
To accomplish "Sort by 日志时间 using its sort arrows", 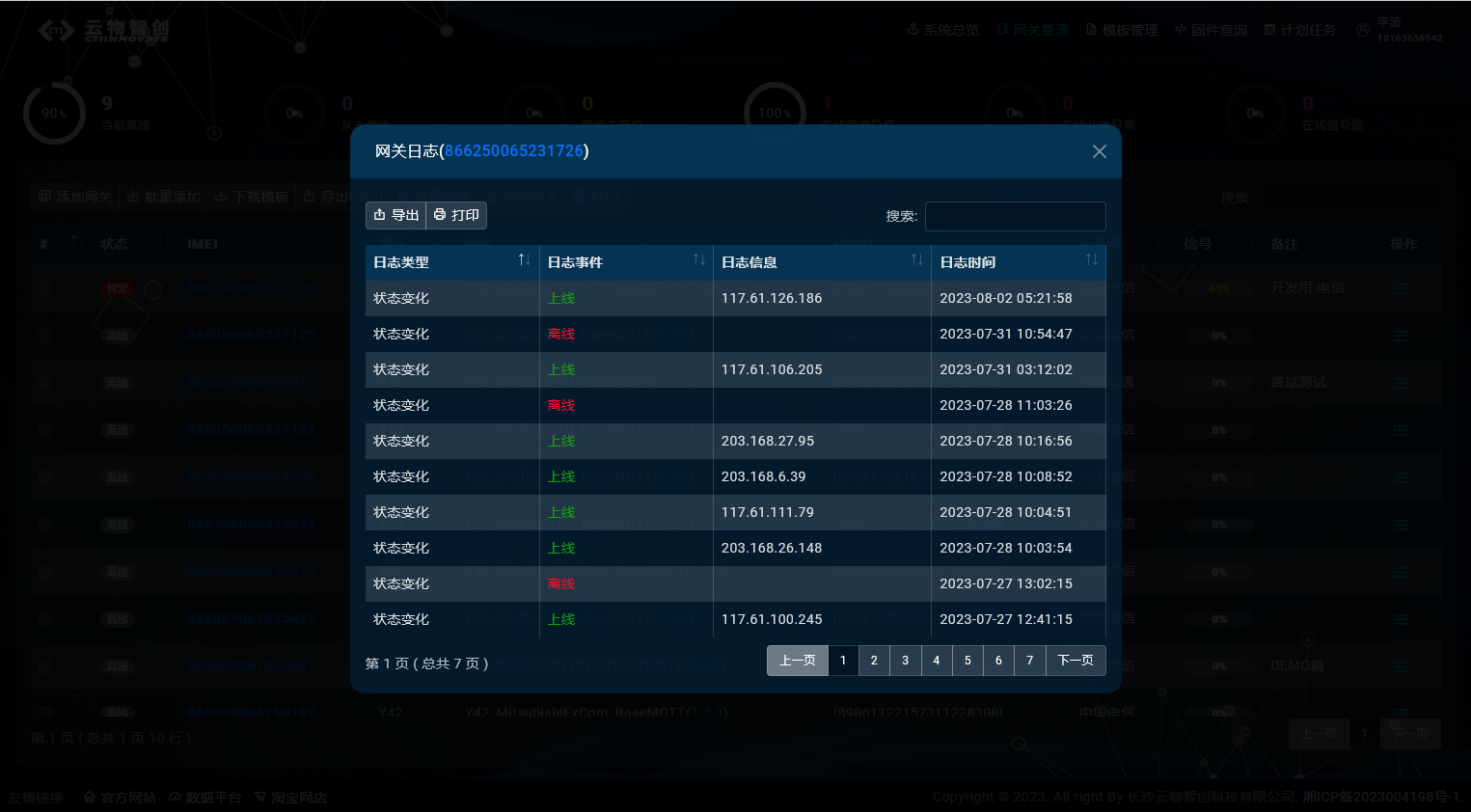I will point(1091,260).
